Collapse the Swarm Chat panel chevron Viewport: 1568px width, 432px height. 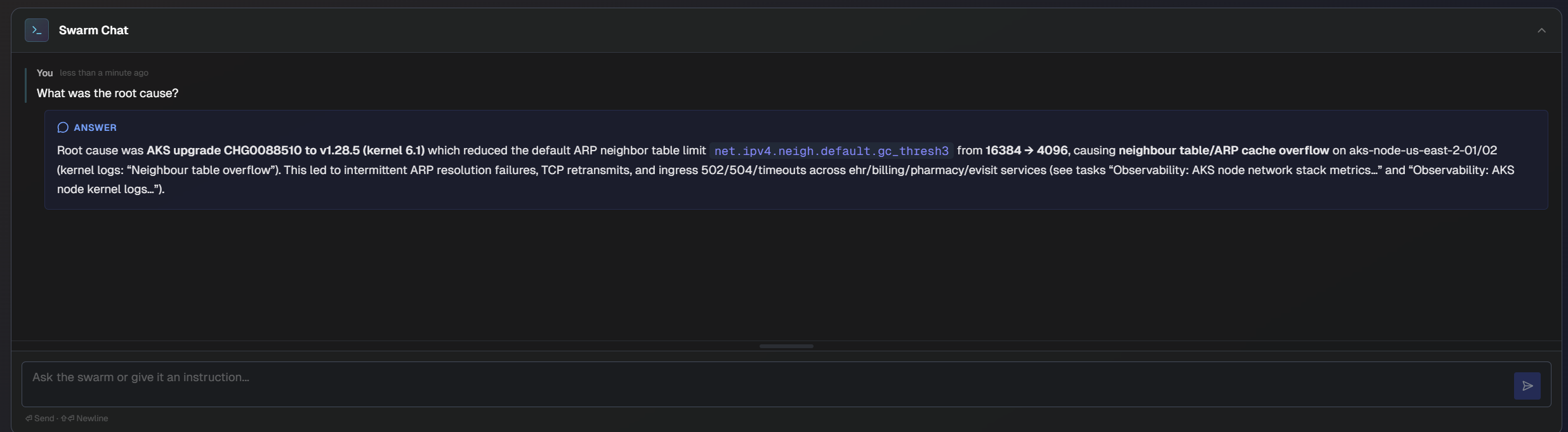pos(1541,30)
